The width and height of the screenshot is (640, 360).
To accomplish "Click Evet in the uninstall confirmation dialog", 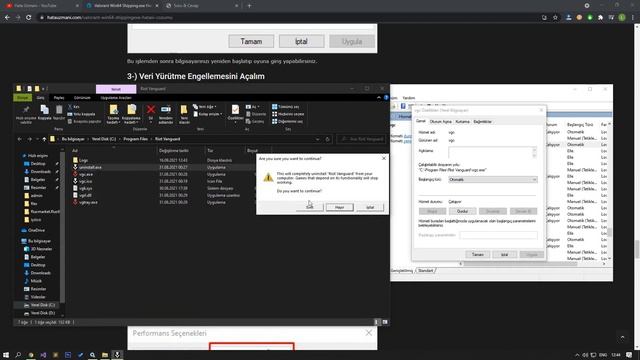I will tap(310, 207).
